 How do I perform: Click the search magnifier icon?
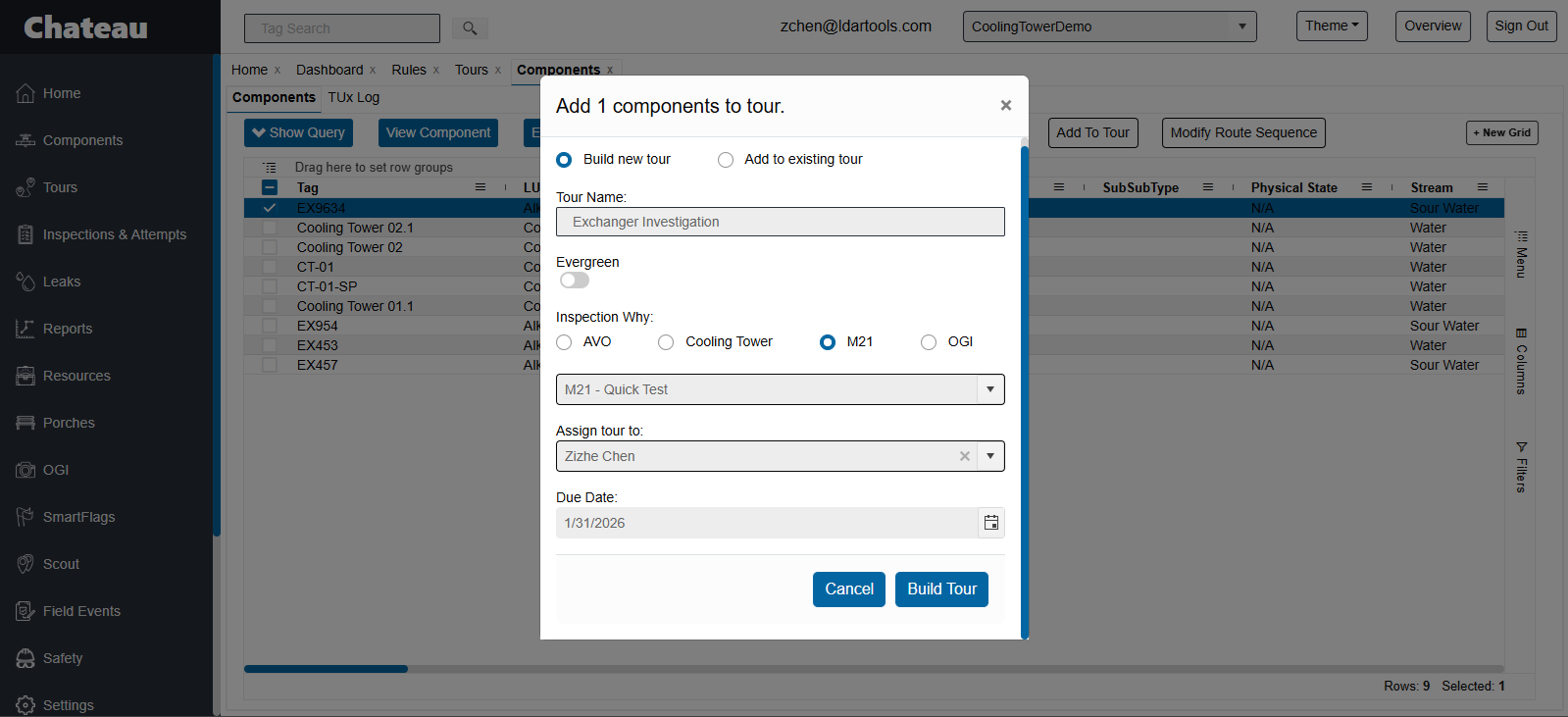click(470, 28)
